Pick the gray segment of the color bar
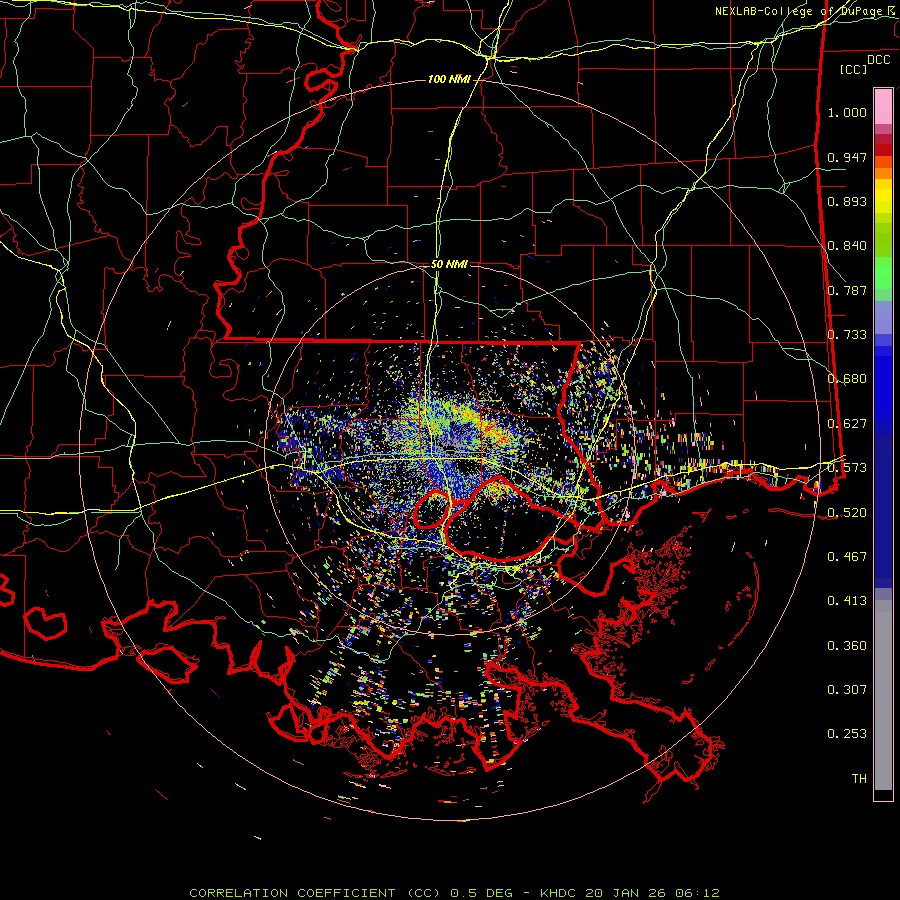This screenshot has width=900, height=900. point(883,695)
